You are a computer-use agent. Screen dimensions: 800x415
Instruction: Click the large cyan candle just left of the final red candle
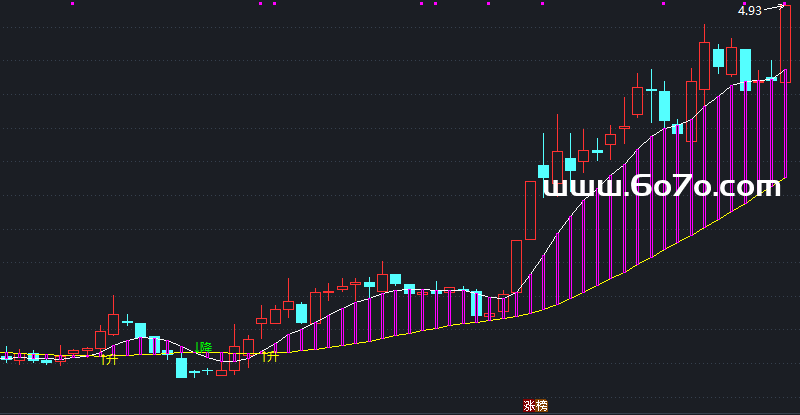pos(745,64)
